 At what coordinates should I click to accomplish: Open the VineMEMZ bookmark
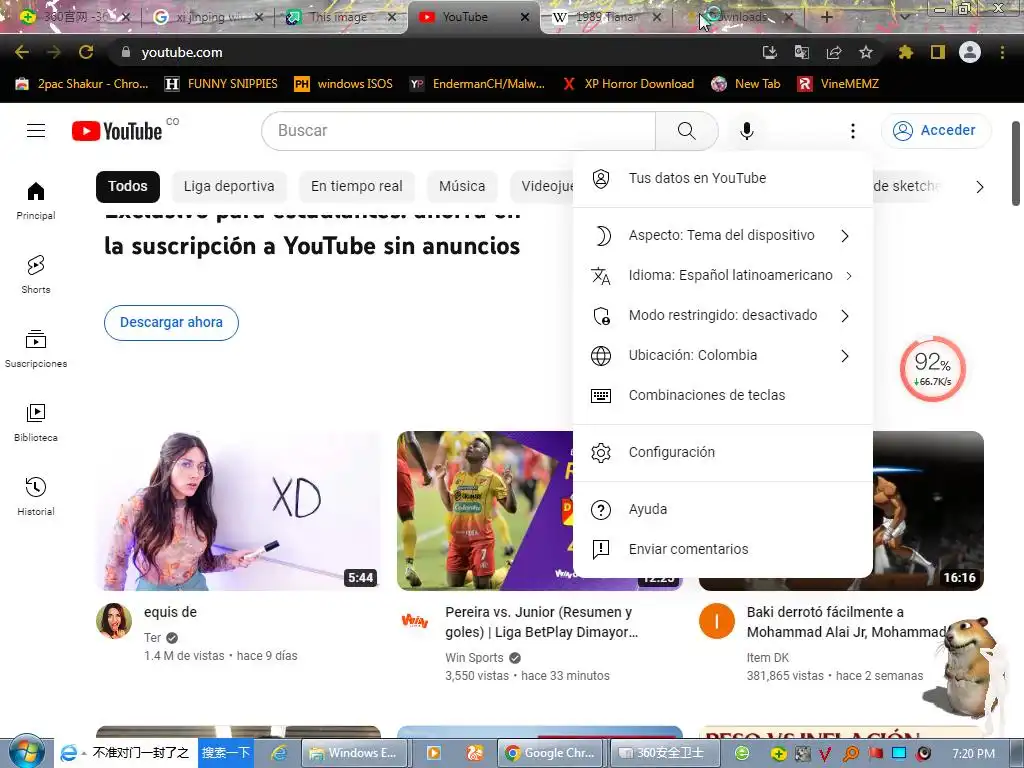(839, 84)
